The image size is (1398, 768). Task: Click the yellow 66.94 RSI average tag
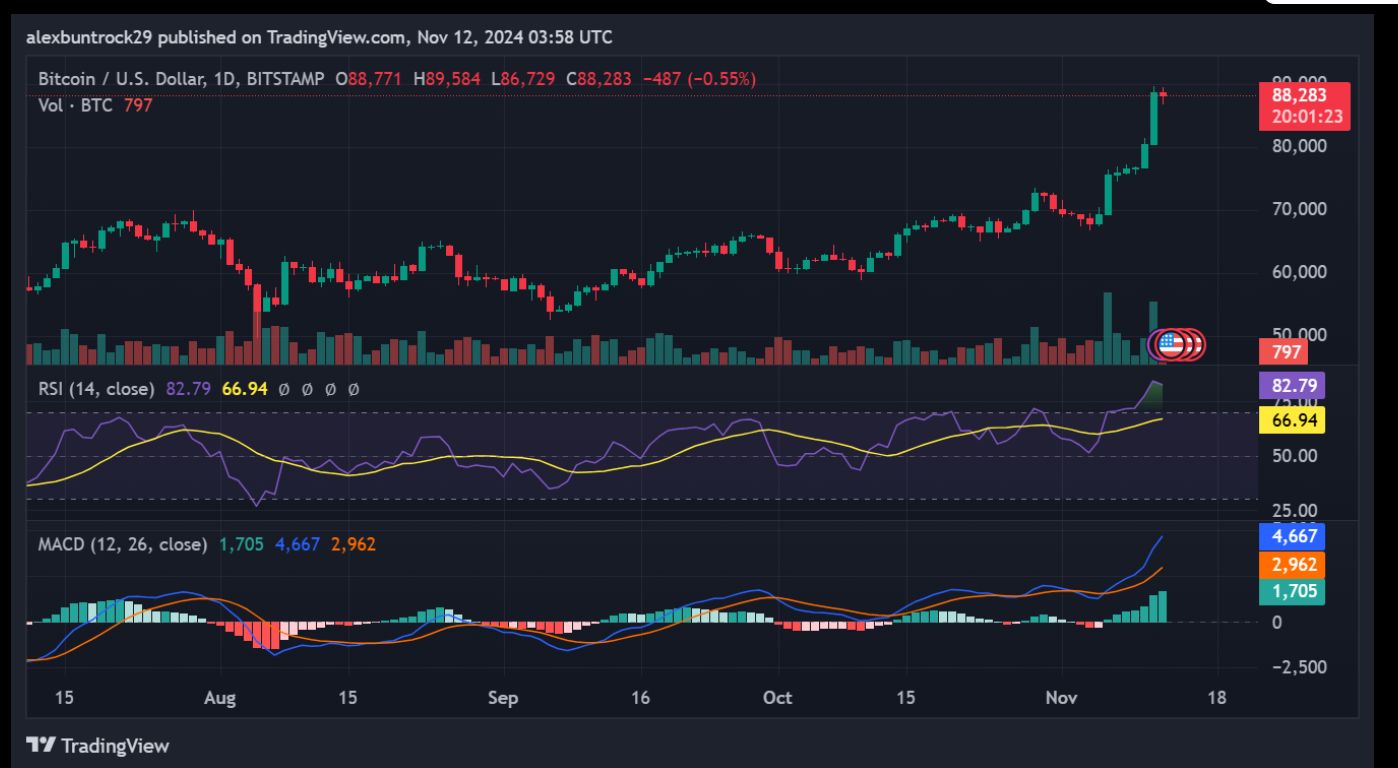[x=1299, y=420]
